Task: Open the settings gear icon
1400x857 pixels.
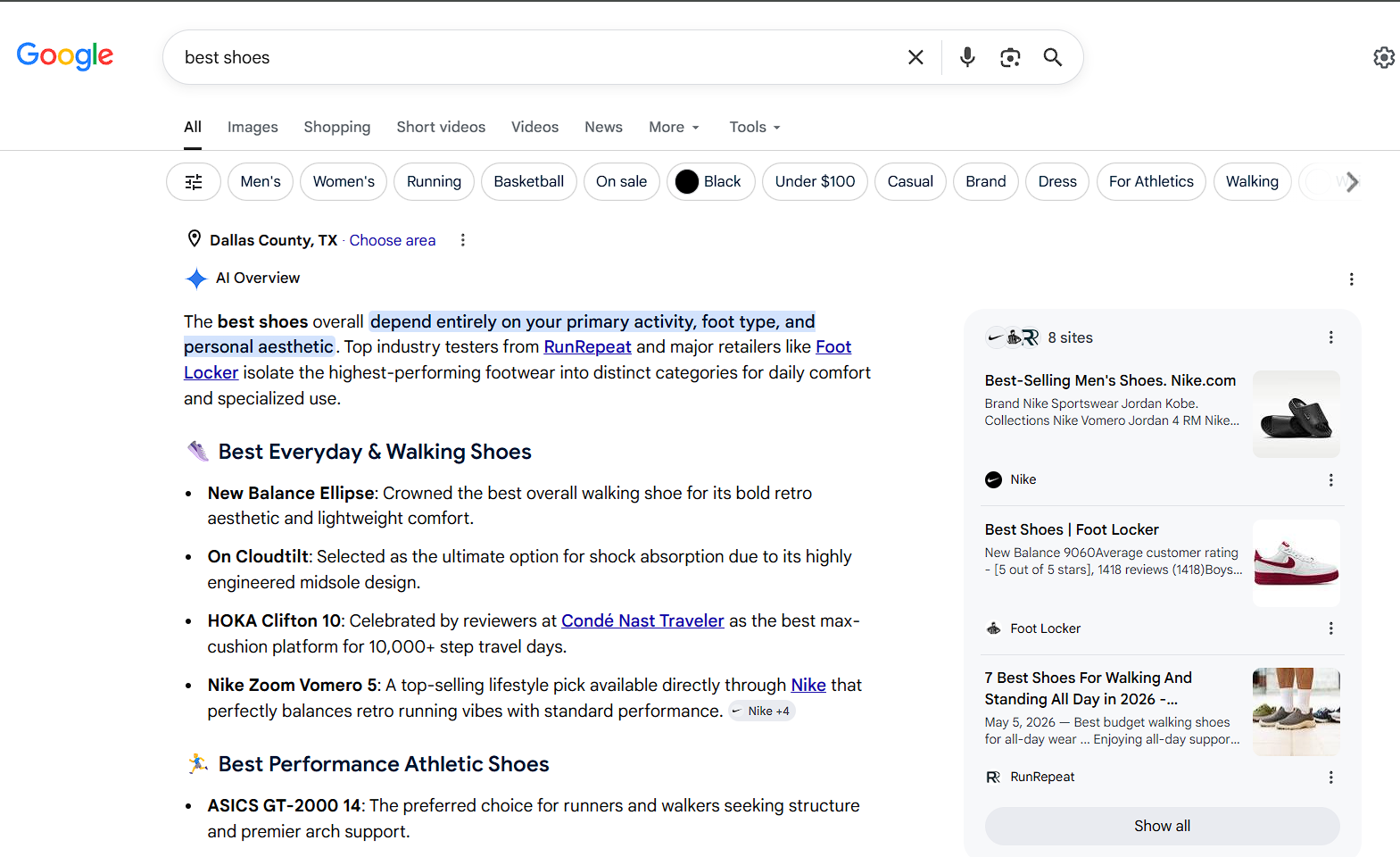Action: point(1384,57)
